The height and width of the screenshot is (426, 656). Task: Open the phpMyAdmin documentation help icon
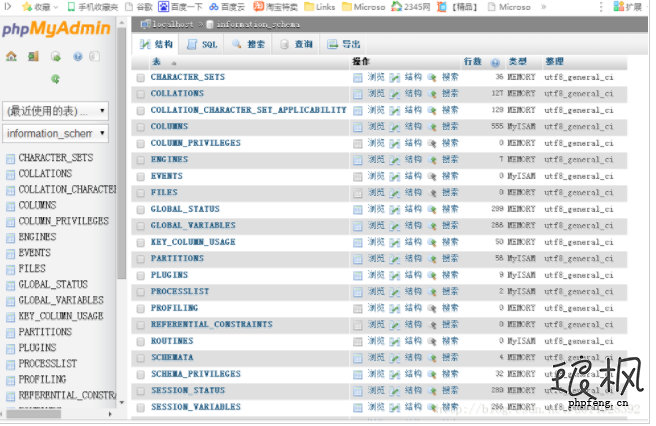point(78,56)
